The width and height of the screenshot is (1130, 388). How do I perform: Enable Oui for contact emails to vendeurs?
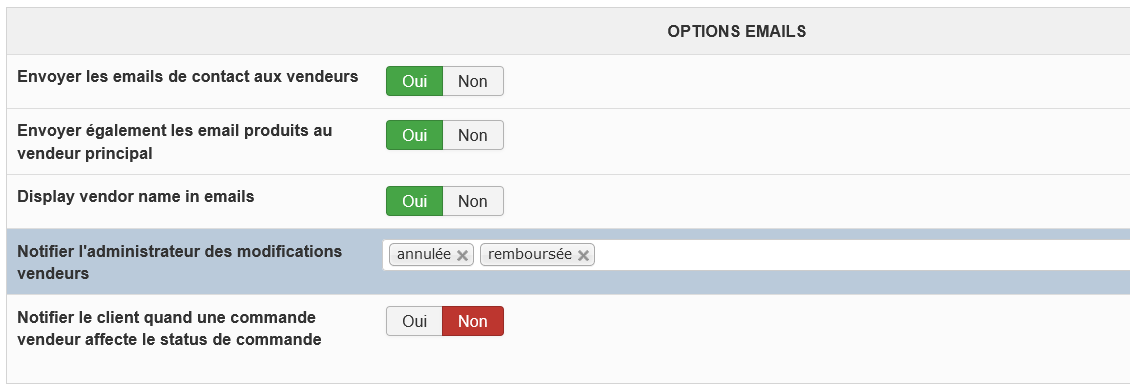(414, 81)
